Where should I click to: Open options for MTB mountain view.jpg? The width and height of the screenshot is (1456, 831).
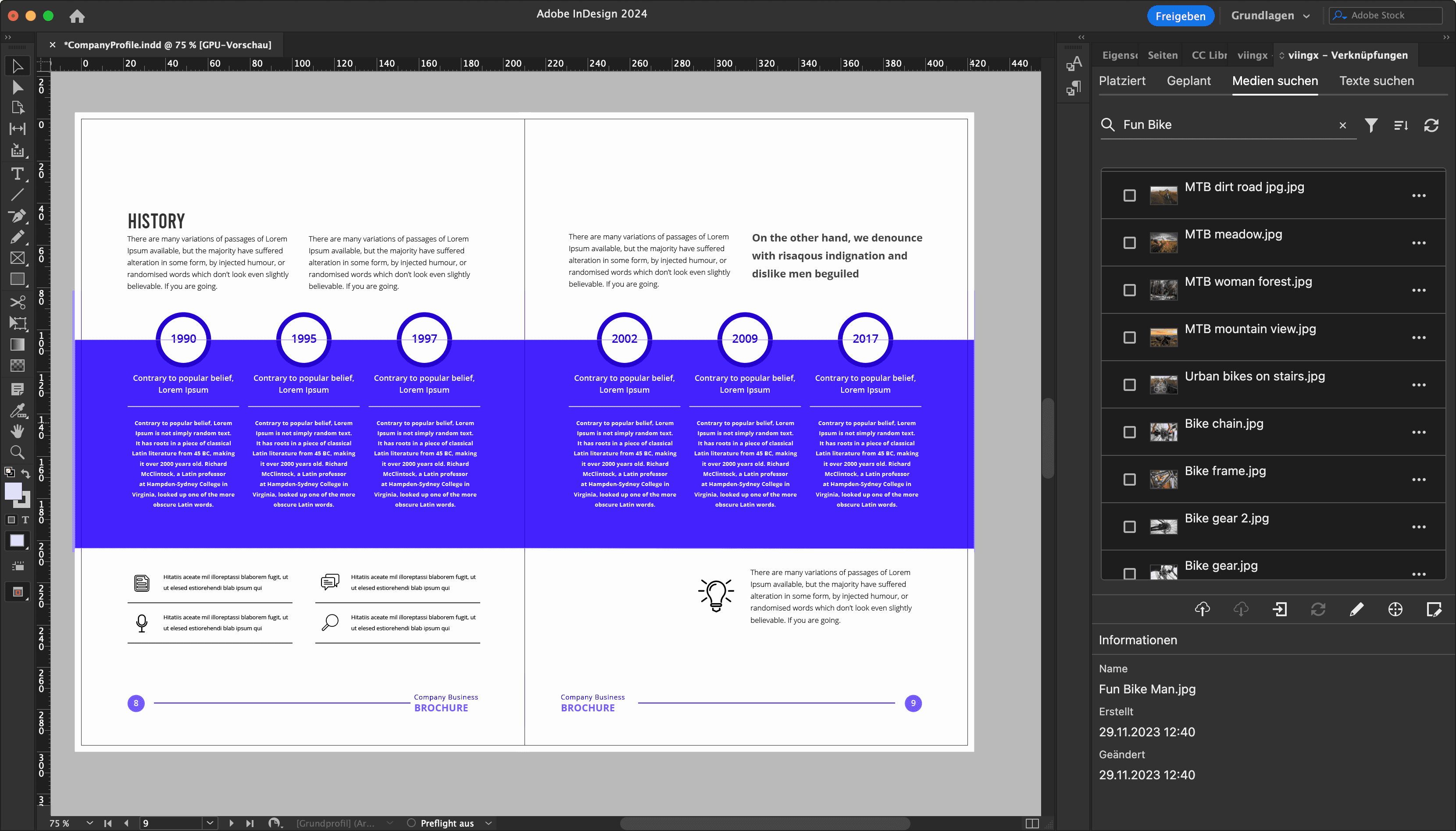pos(1419,337)
